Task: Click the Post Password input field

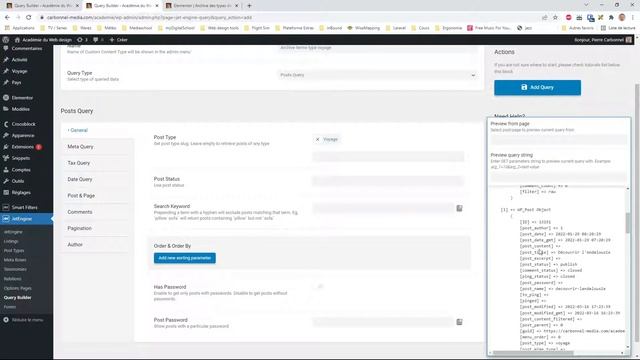Action: pos(383,322)
